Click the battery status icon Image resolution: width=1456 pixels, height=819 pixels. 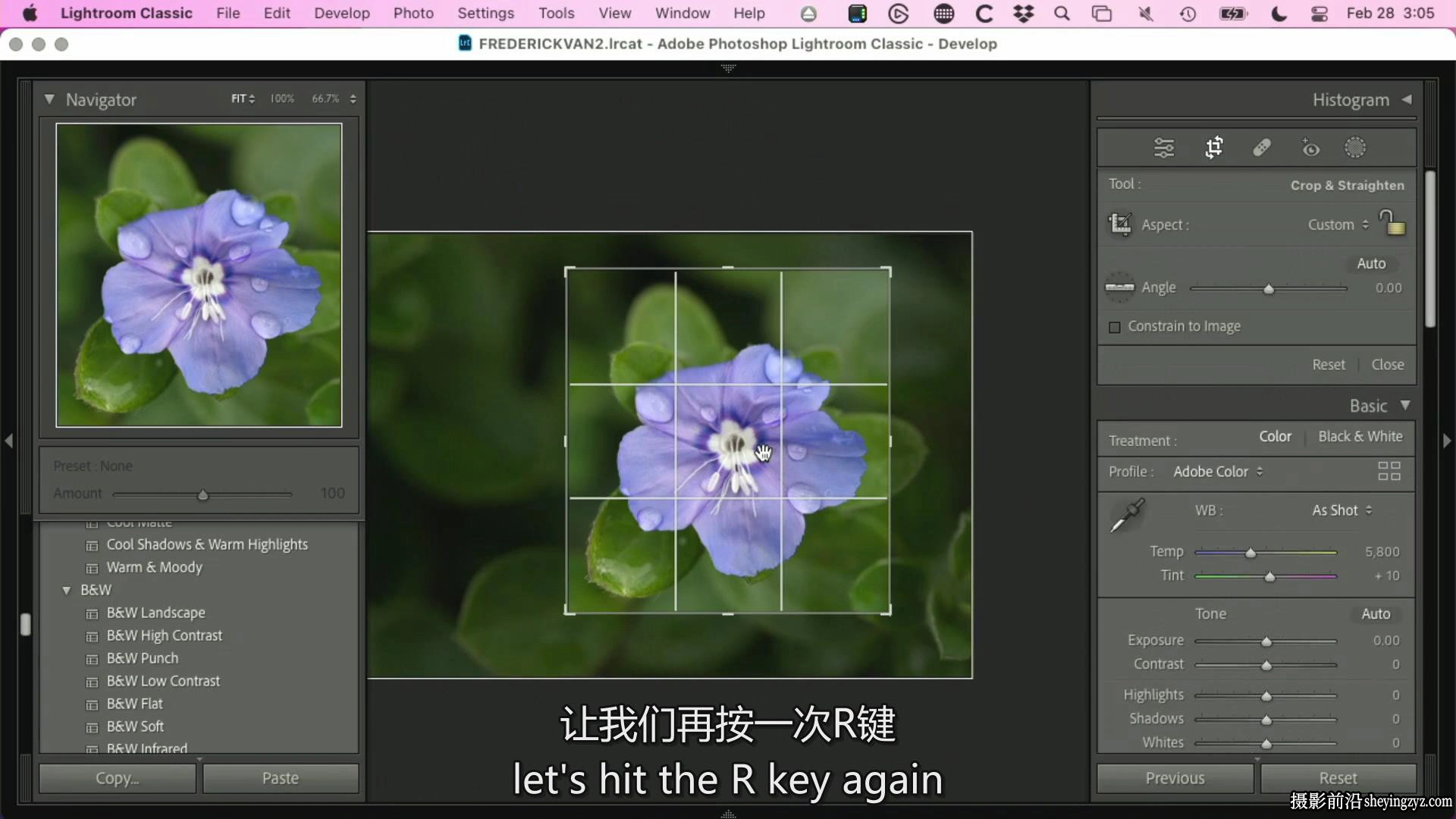1234,14
